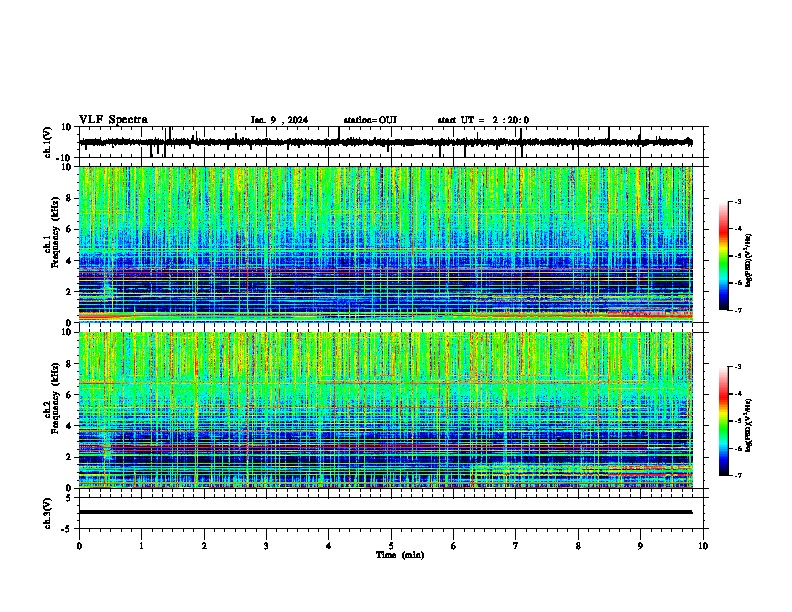
Task: Click inside the ch.1 spectrogram panel
Action: (385, 244)
